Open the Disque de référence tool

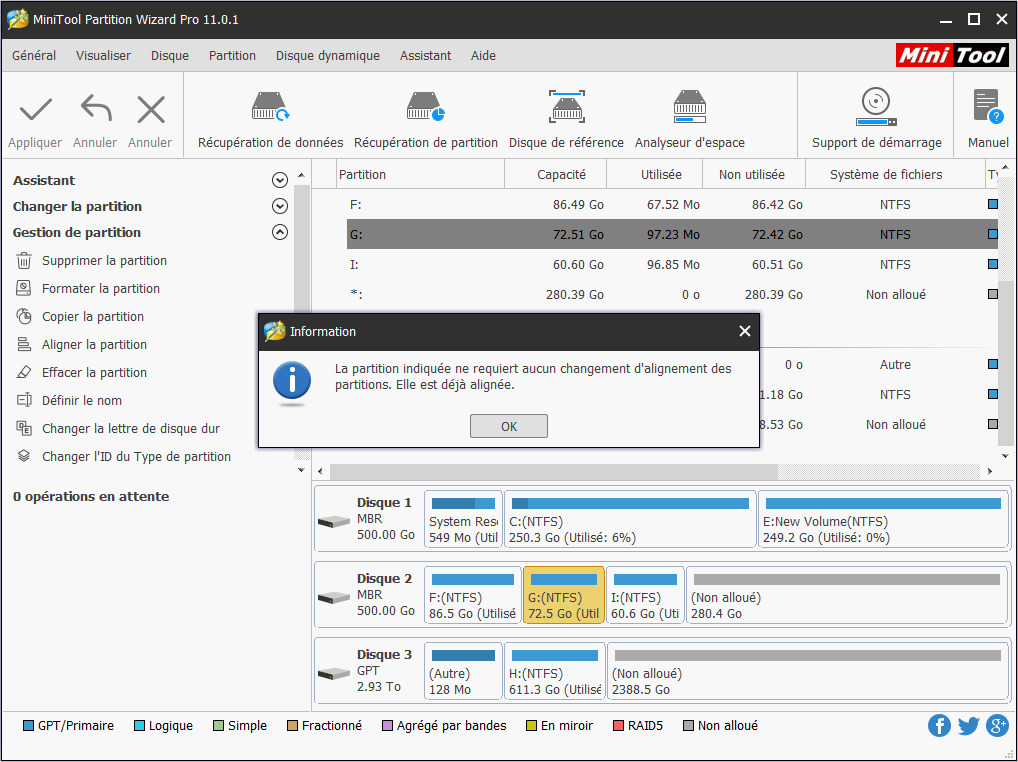pos(566,115)
